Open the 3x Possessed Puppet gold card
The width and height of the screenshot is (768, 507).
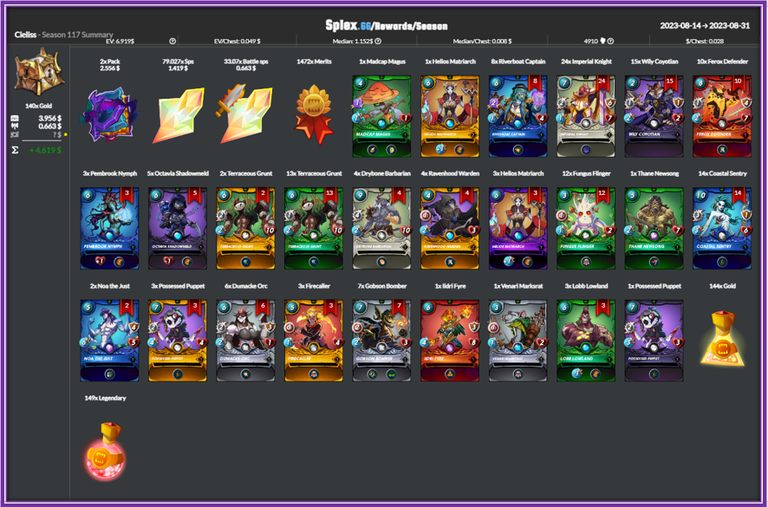click(177, 340)
